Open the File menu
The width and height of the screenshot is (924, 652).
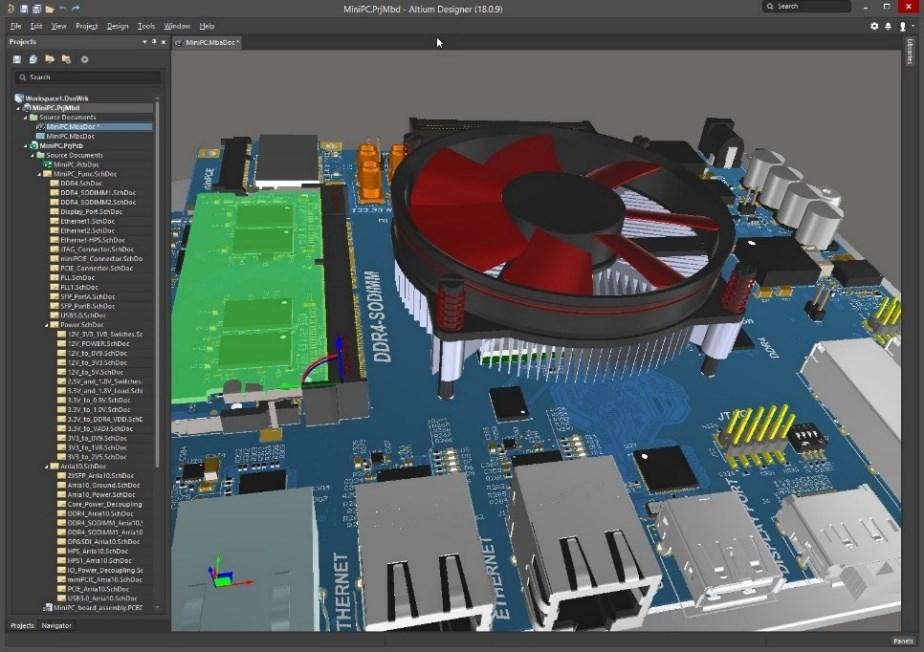(16, 26)
